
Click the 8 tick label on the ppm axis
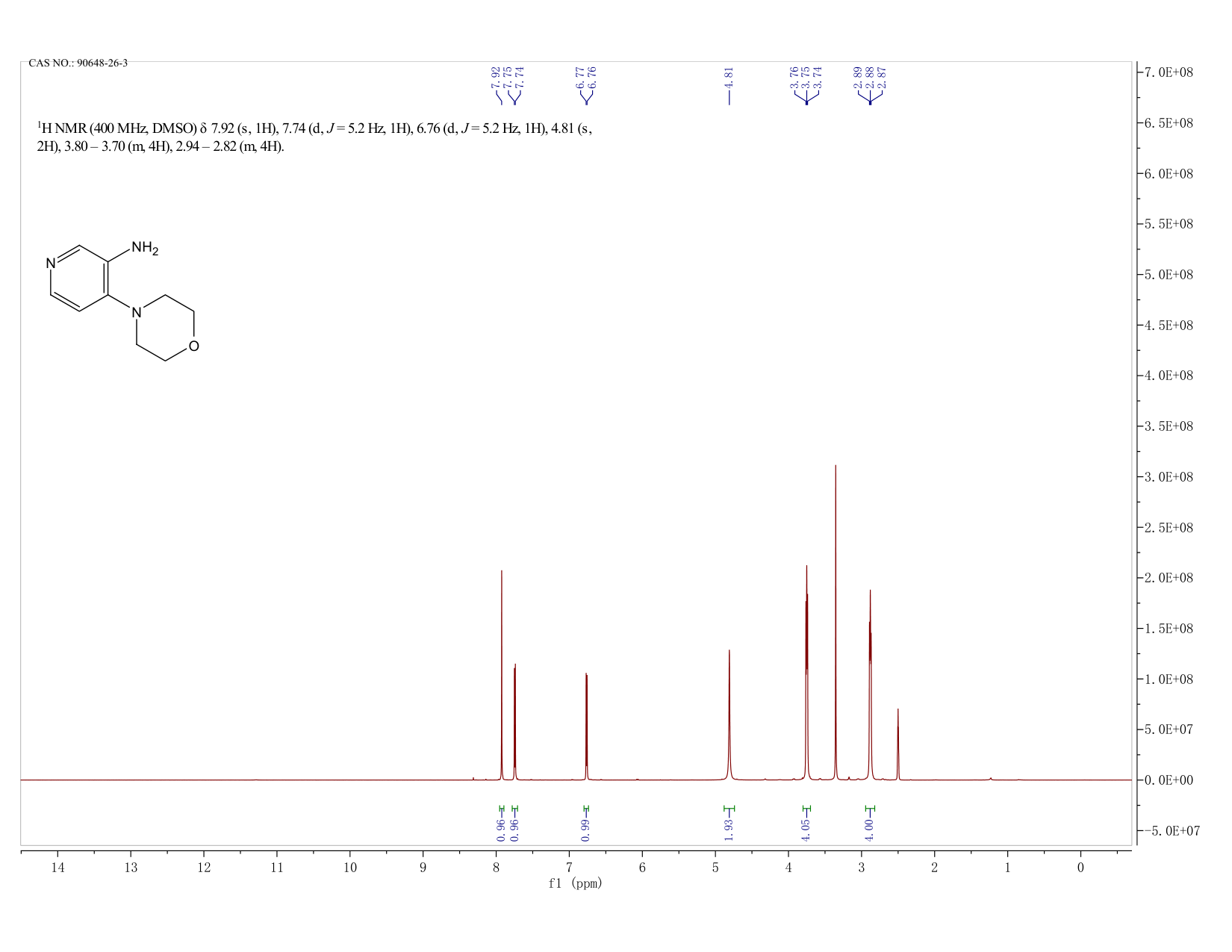496,868
